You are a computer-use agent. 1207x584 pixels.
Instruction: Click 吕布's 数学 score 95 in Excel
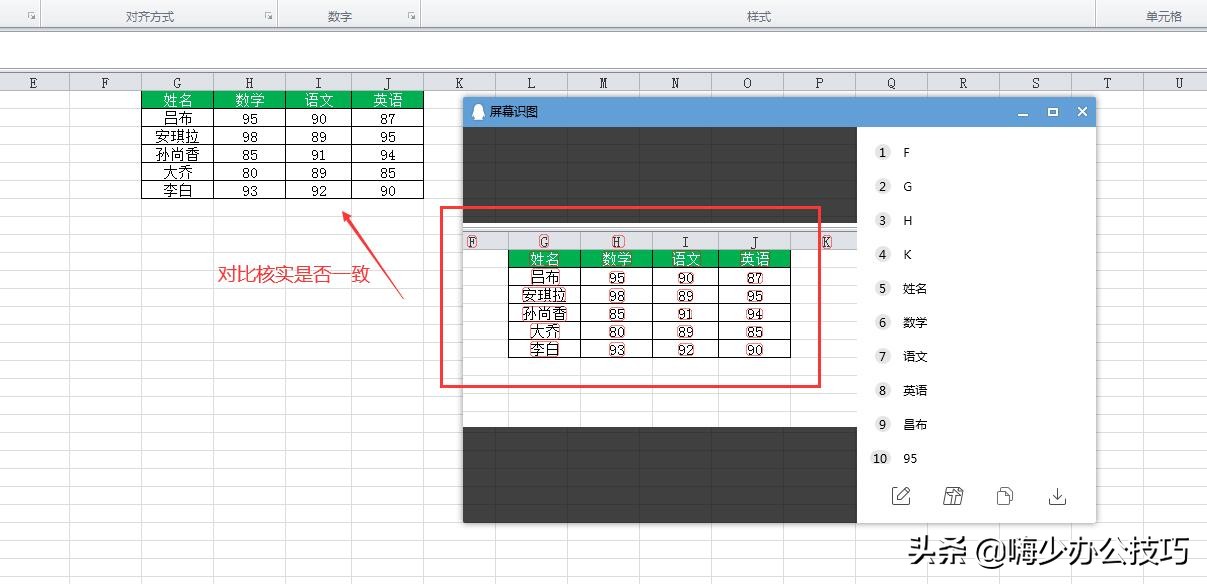point(249,118)
